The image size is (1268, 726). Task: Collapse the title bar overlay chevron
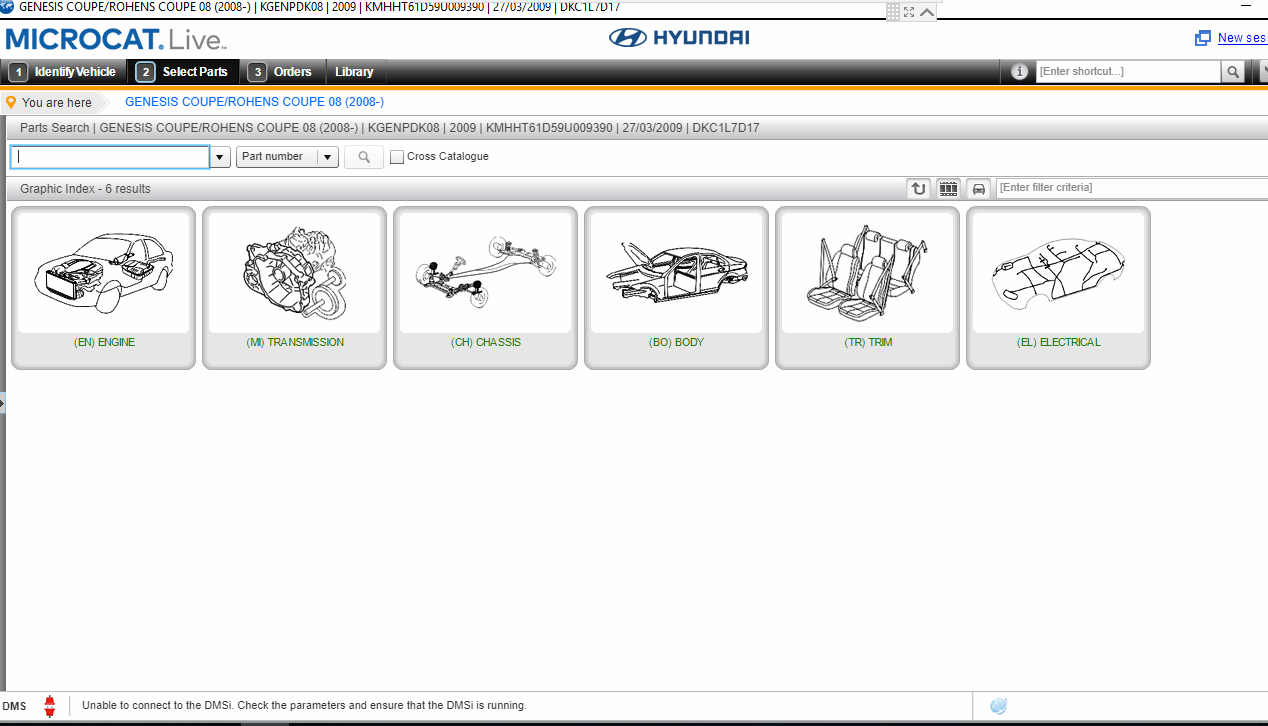point(927,12)
